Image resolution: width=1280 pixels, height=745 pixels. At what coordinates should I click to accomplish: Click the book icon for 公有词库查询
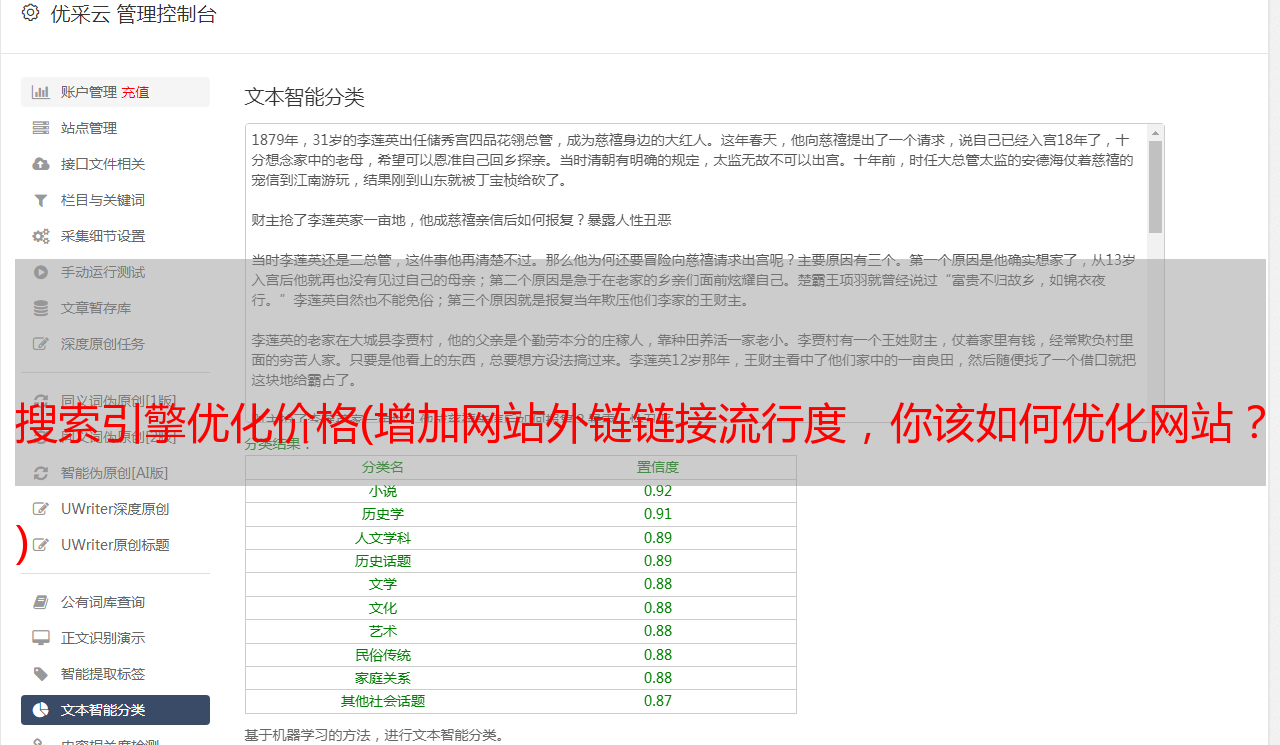point(41,602)
